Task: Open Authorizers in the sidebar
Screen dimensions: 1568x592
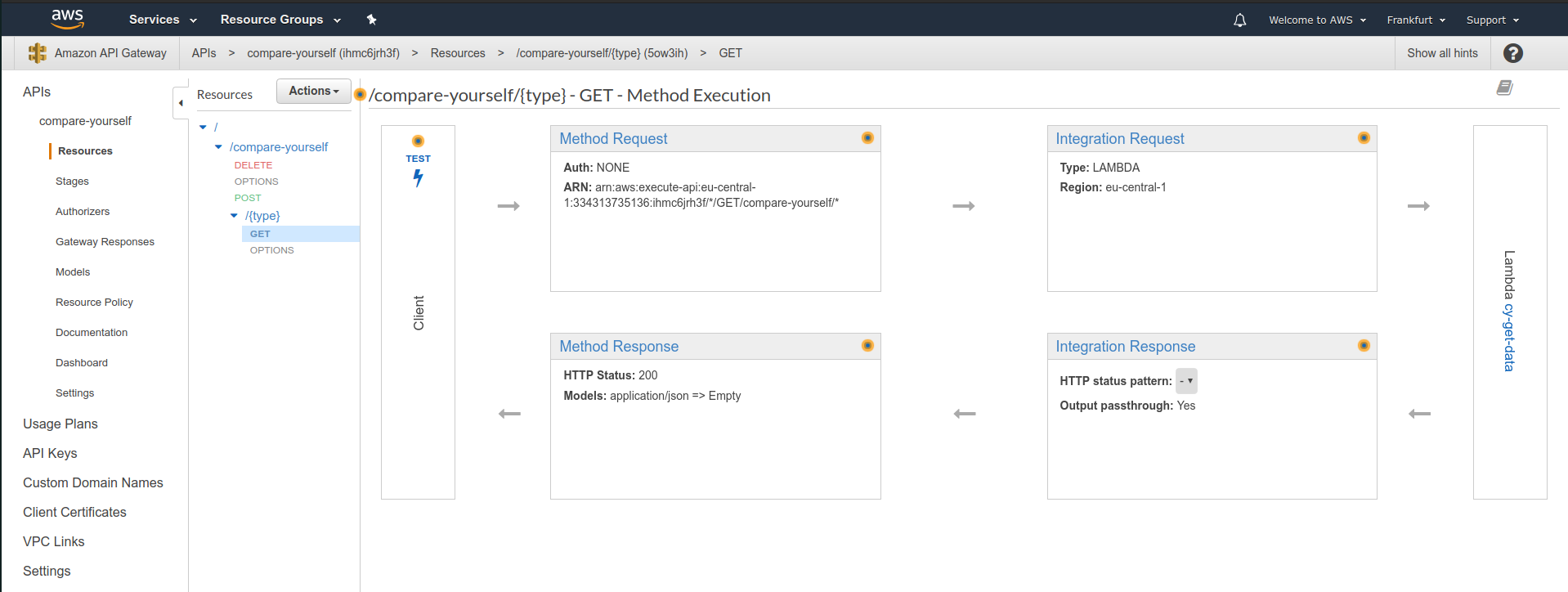Action: point(83,212)
